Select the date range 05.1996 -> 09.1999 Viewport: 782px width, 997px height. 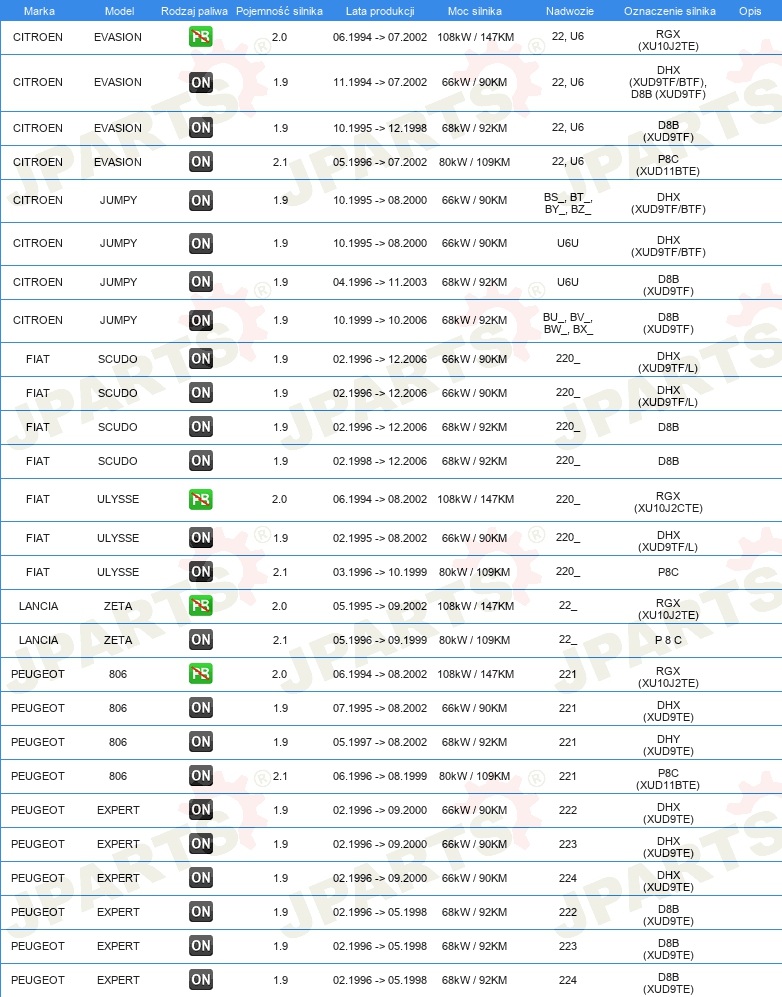[x=380, y=640]
